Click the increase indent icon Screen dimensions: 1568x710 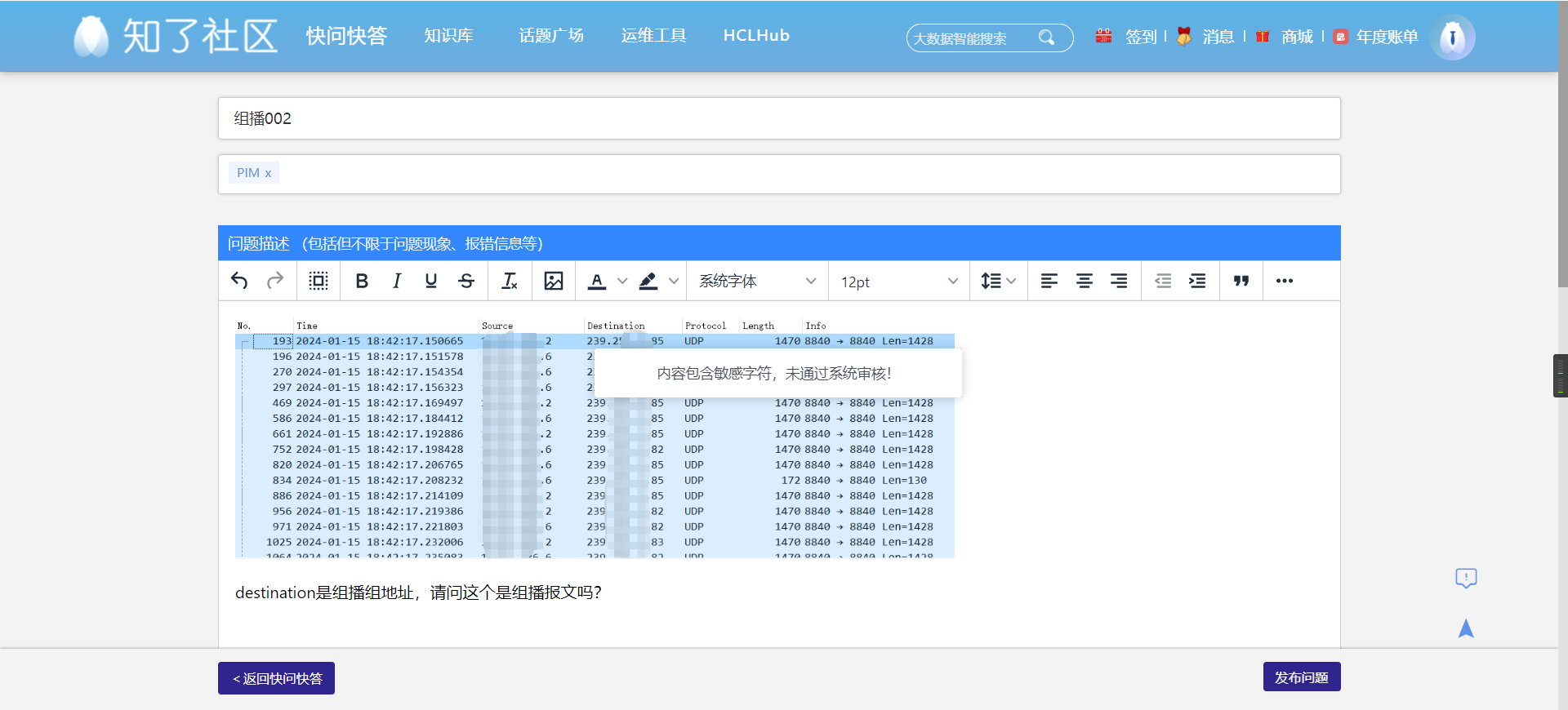tap(1197, 281)
